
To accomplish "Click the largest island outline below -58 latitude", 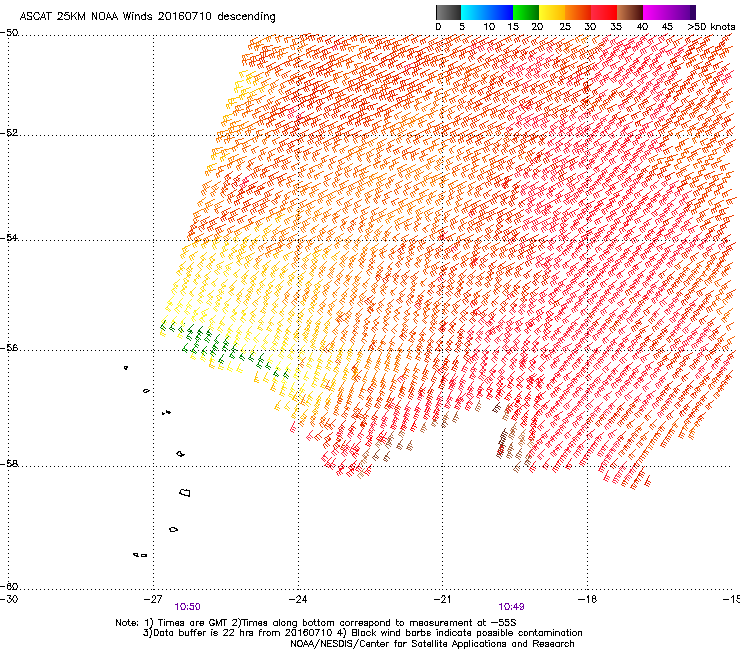I will pyautogui.click(x=185, y=492).
